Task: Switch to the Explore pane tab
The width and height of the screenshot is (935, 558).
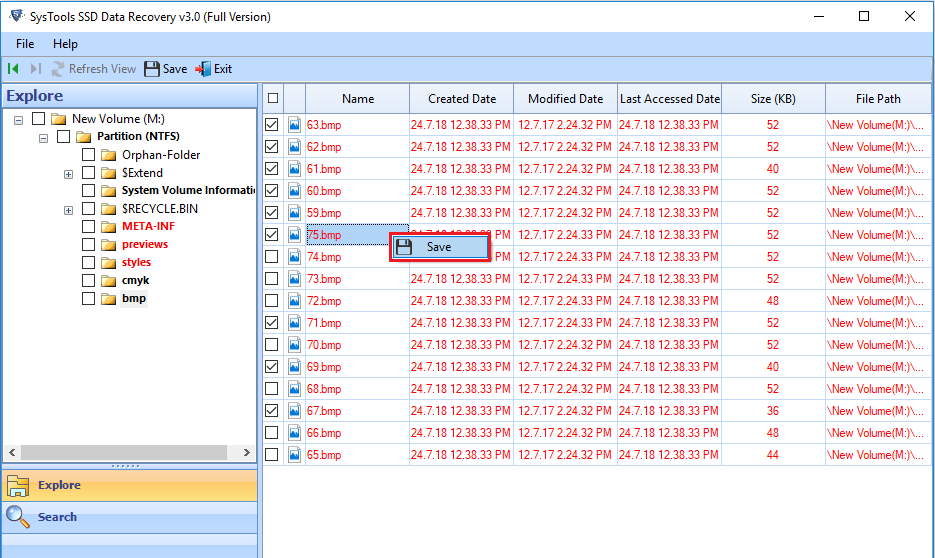Action: (130, 485)
